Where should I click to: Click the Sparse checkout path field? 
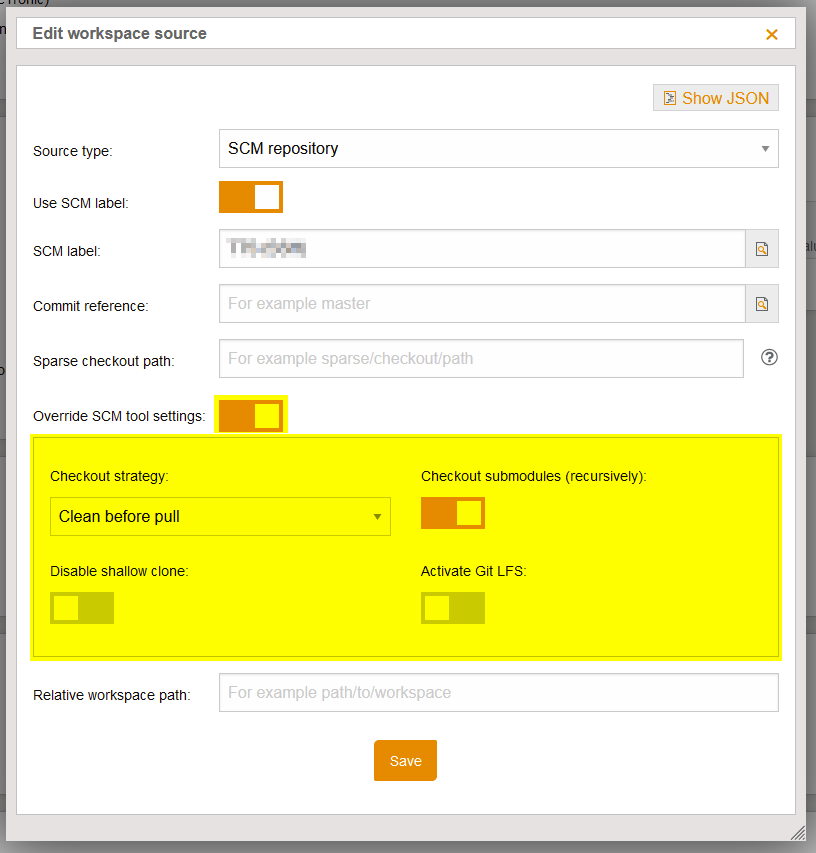(x=481, y=358)
